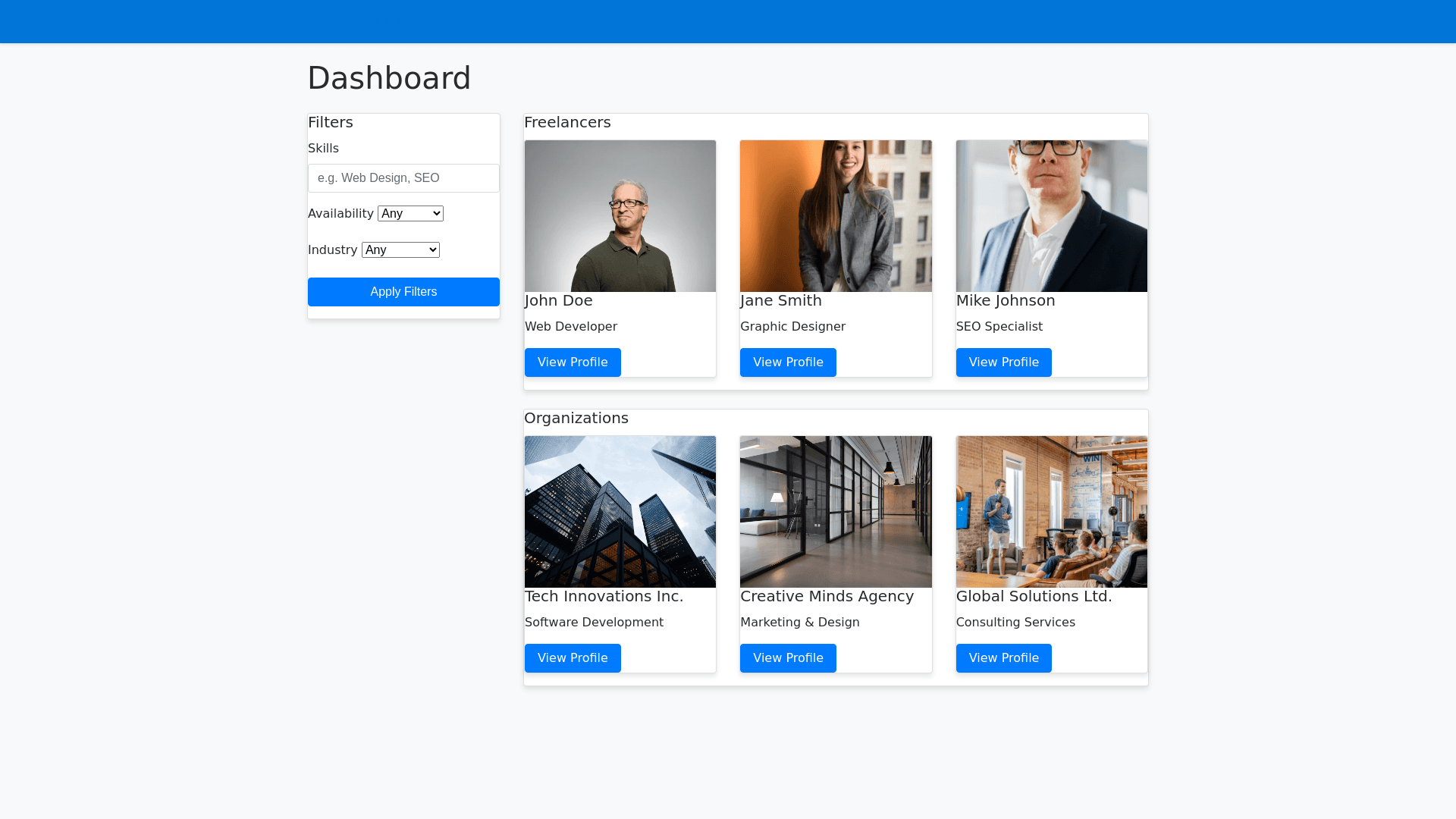Image resolution: width=1456 pixels, height=819 pixels.
Task: Click John Doe's profile photo
Action: coord(620,216)
